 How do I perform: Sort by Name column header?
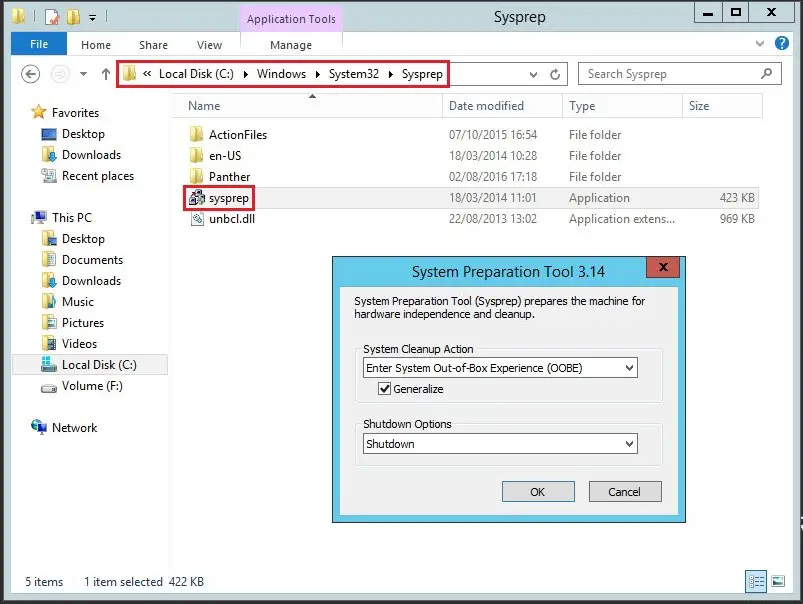[307, 106]
